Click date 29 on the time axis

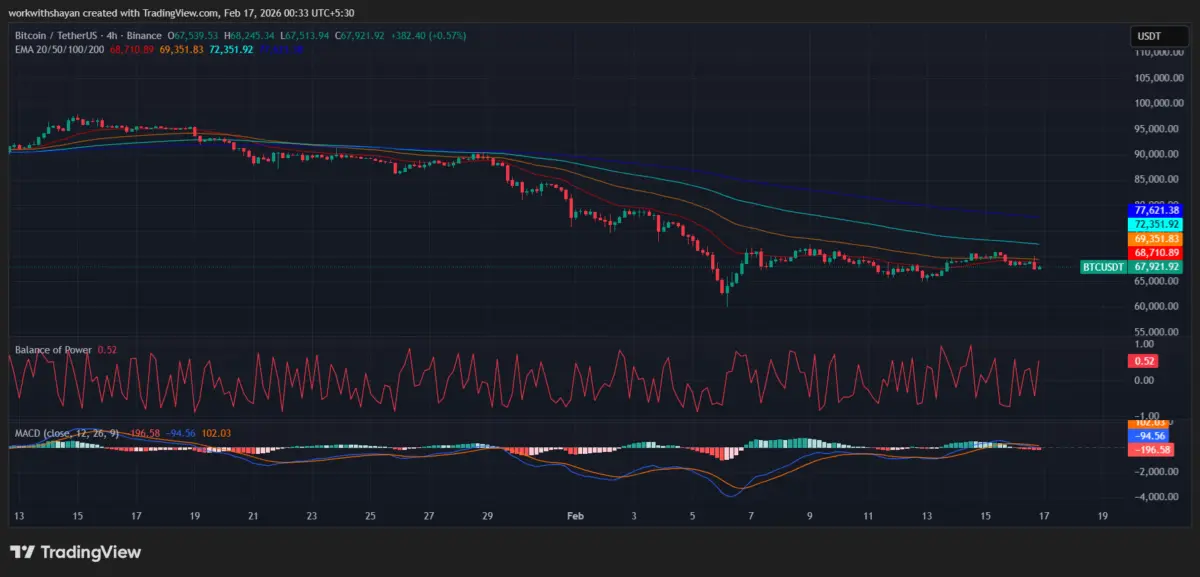coord(487,516)
